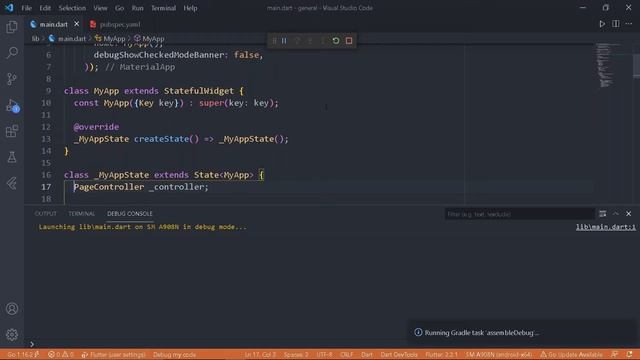Image resolution: width=640 pixels, height=360 pixels.
Task: Select the Dart language mode
Action: [x=367, y=355]
